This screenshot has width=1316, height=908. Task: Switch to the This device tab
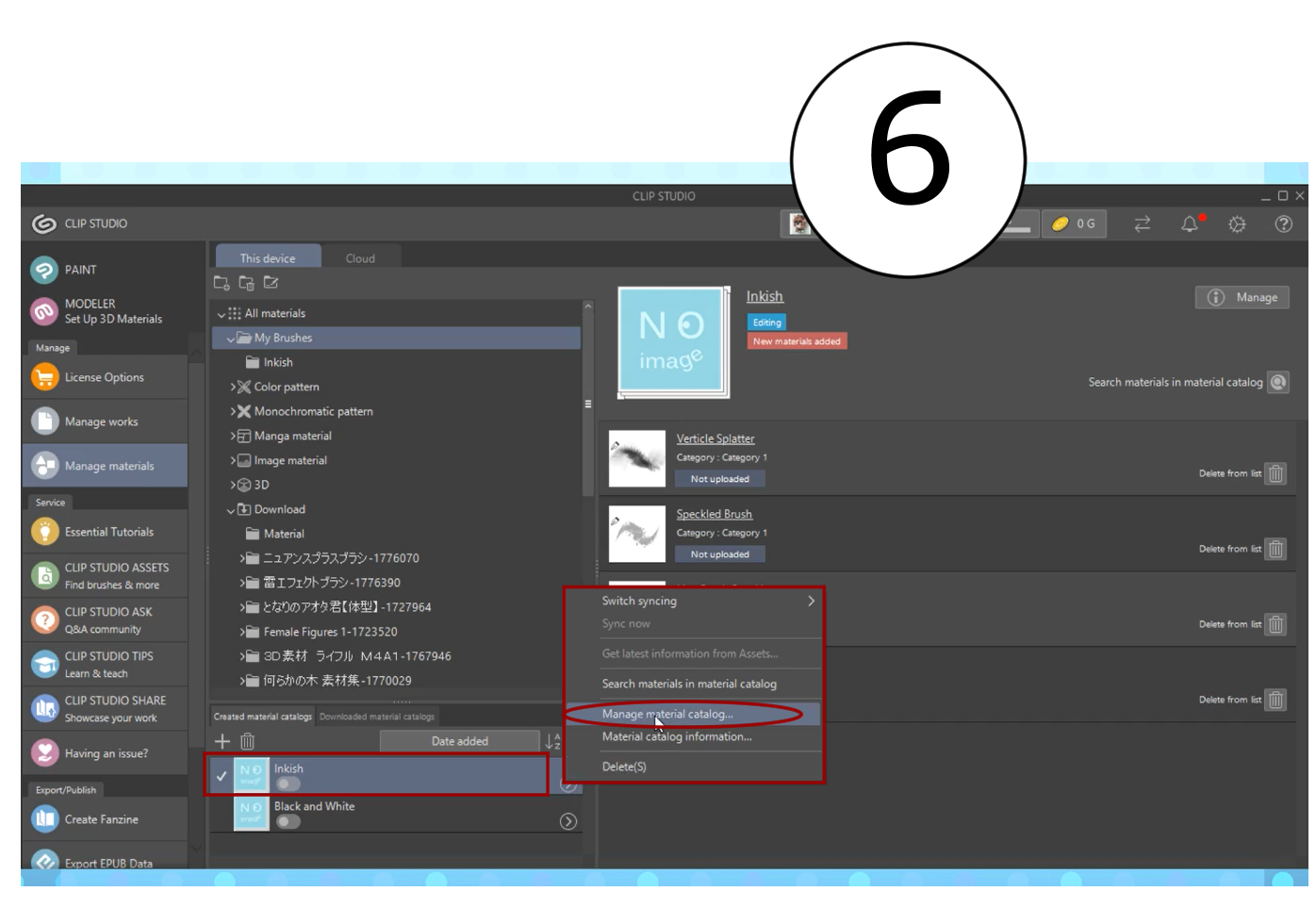point(268,257)
